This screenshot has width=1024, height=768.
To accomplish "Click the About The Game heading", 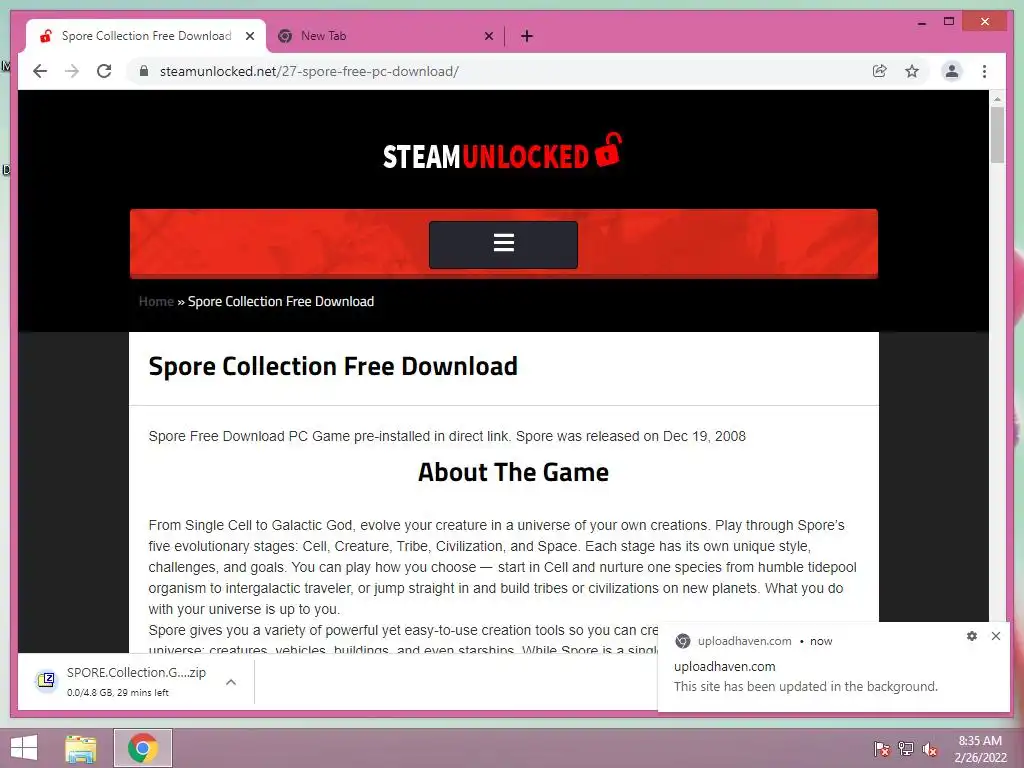I will [x=513, y=472].
